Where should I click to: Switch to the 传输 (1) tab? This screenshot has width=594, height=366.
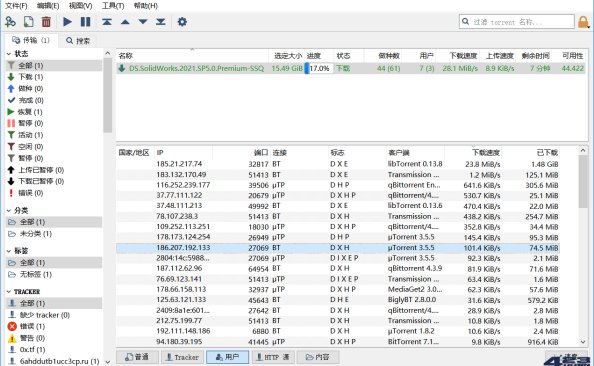coord(31,40)
